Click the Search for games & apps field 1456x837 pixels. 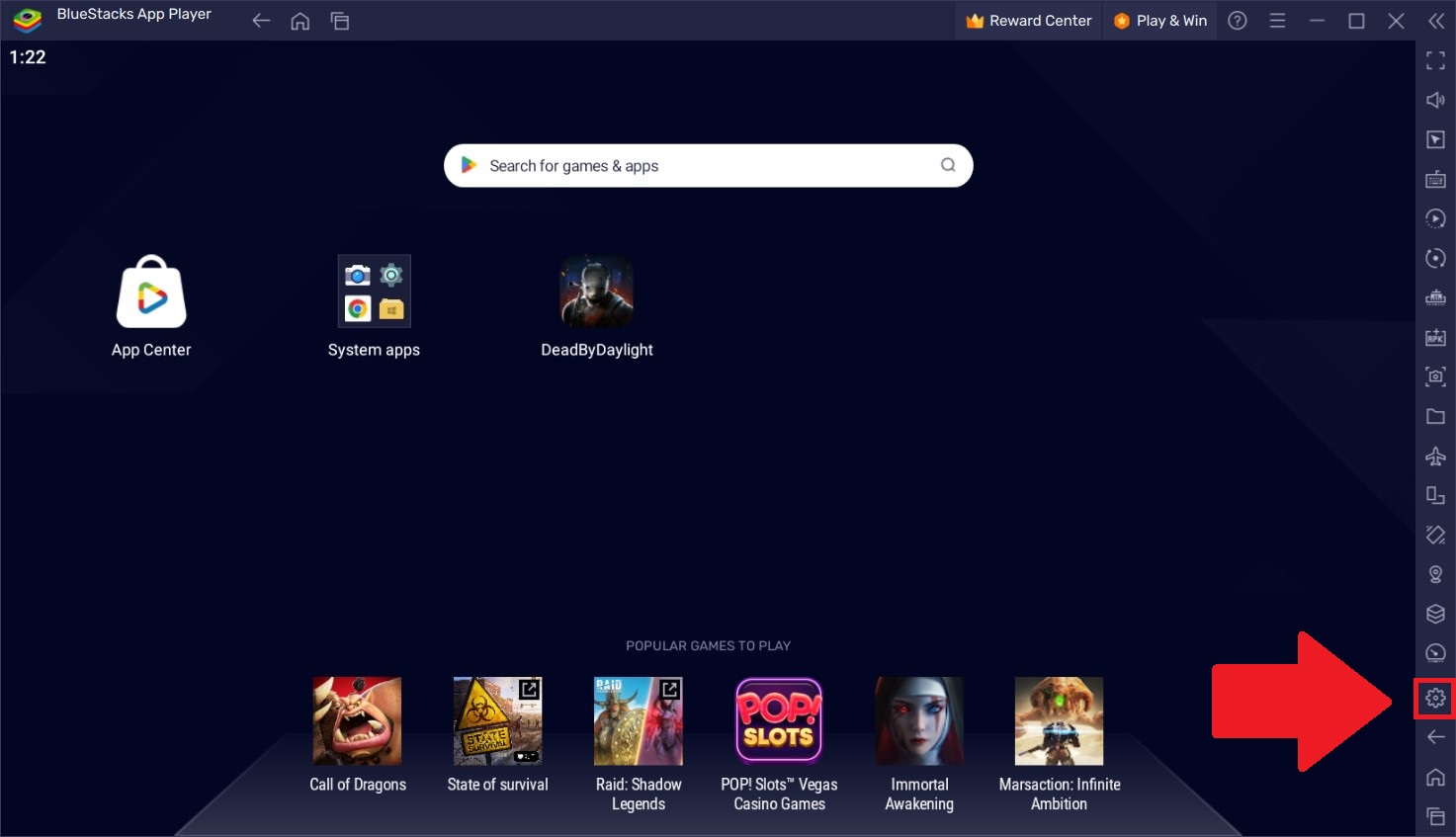tap(708, 166)
